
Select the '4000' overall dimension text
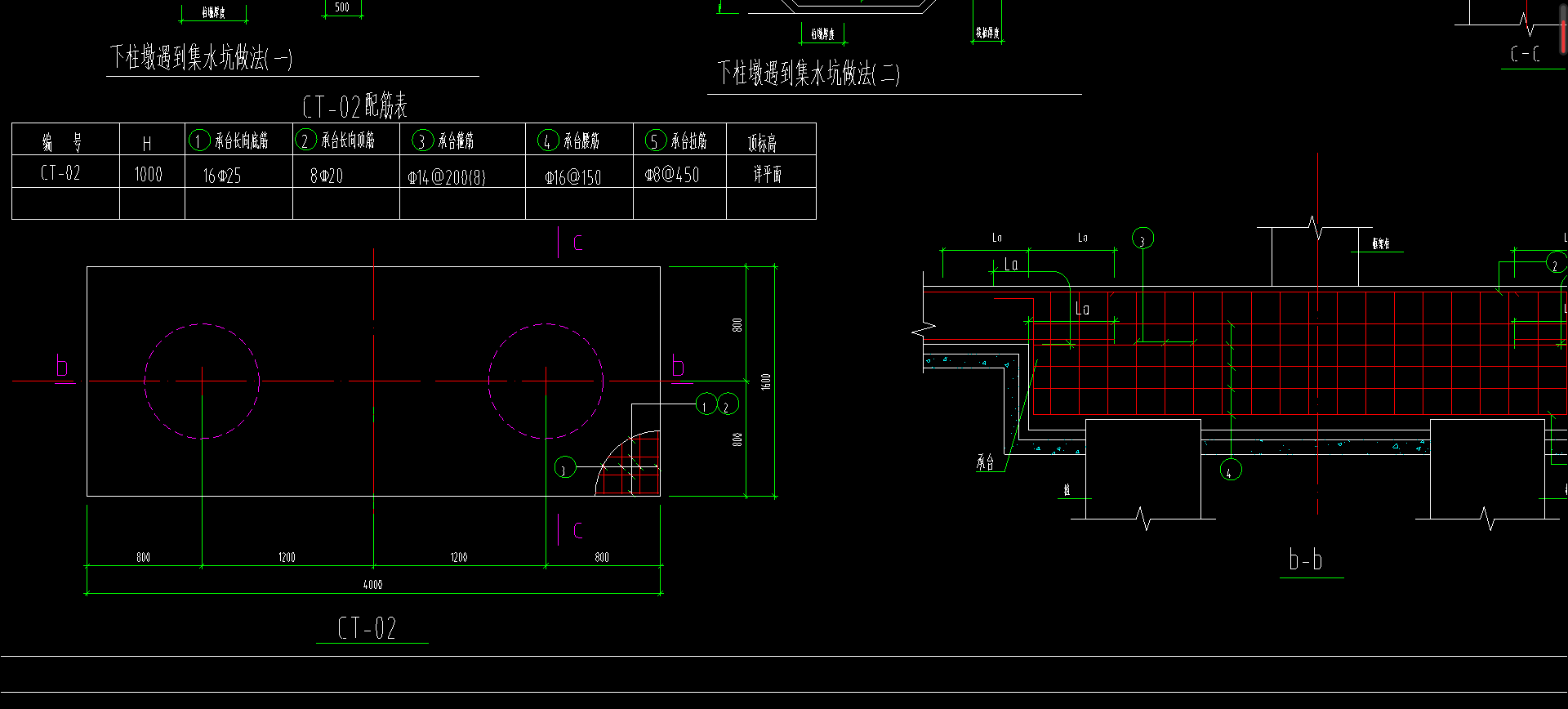(372, 584)
